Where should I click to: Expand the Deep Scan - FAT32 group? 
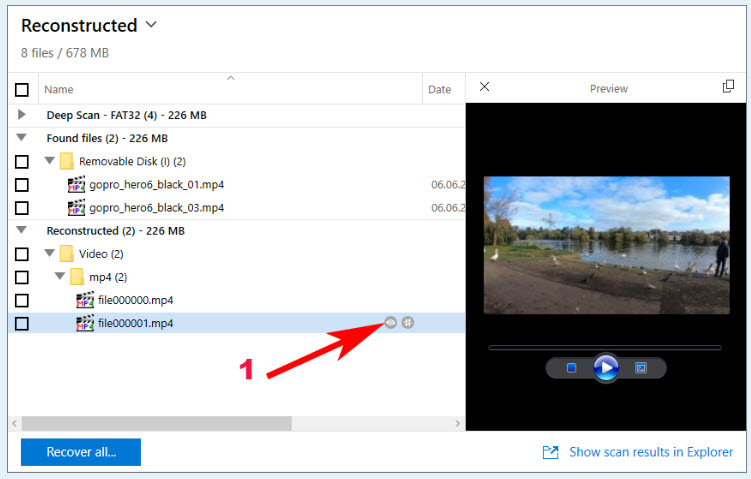22,115
